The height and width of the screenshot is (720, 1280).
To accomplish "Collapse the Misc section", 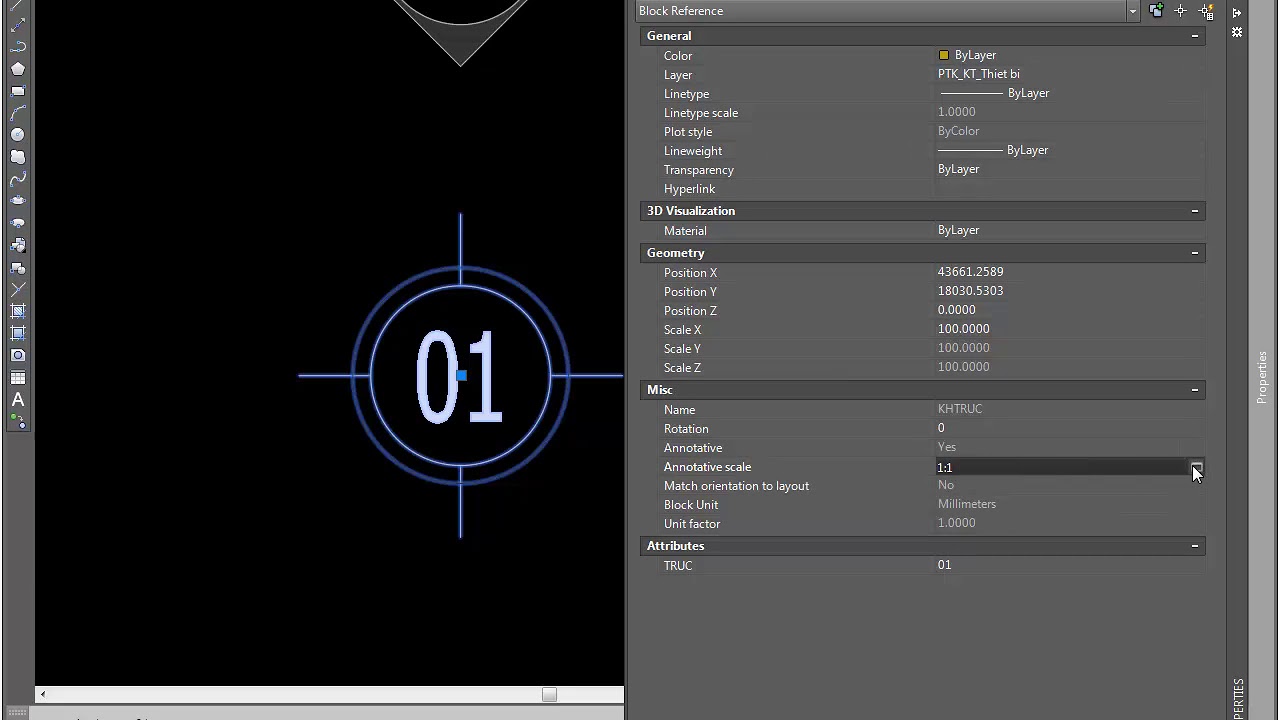I will tap(1195, 390).
